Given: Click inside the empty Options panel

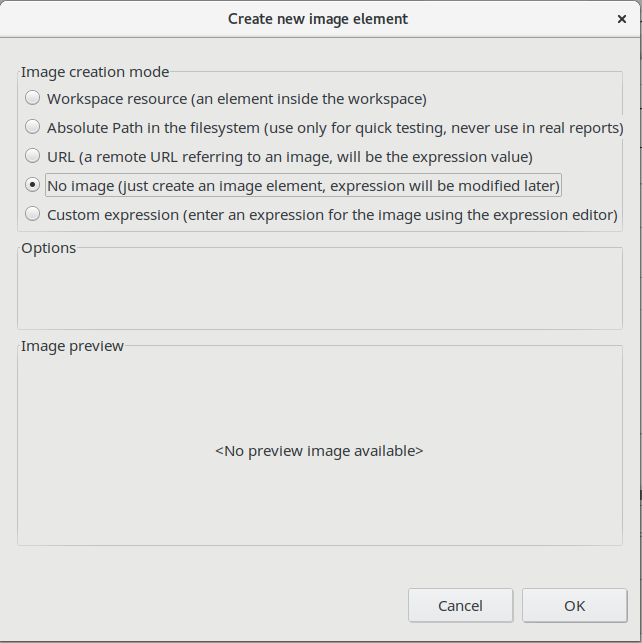Looking at the screenshot, I should (x=319, y=292).
